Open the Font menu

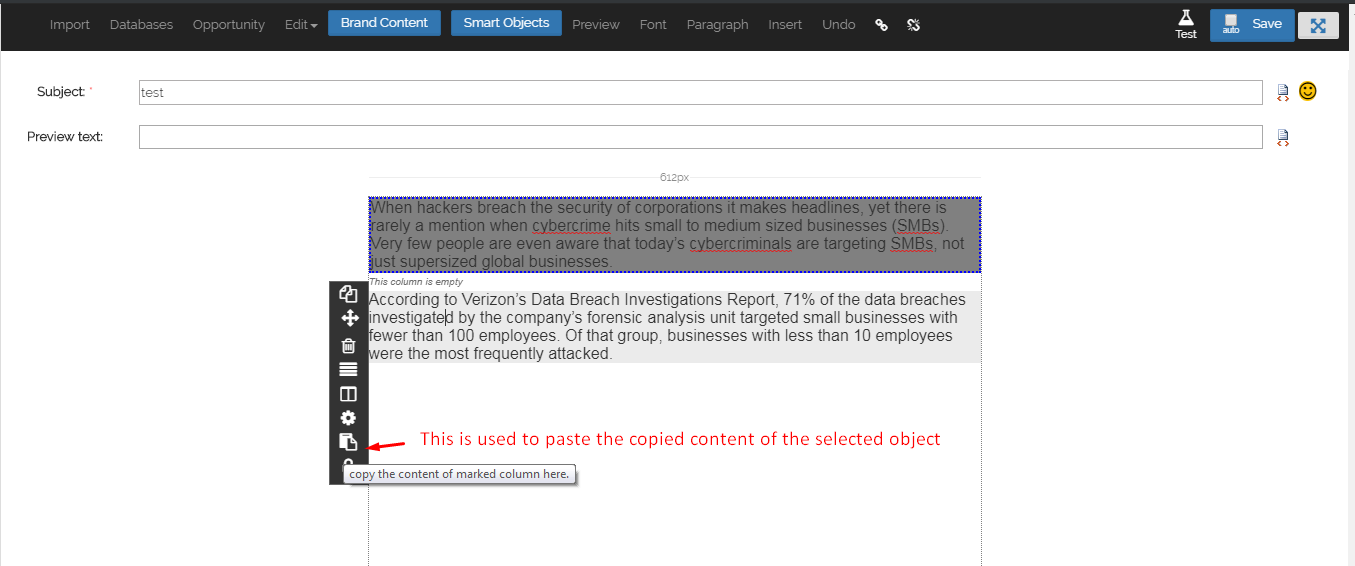pos(653,25)
